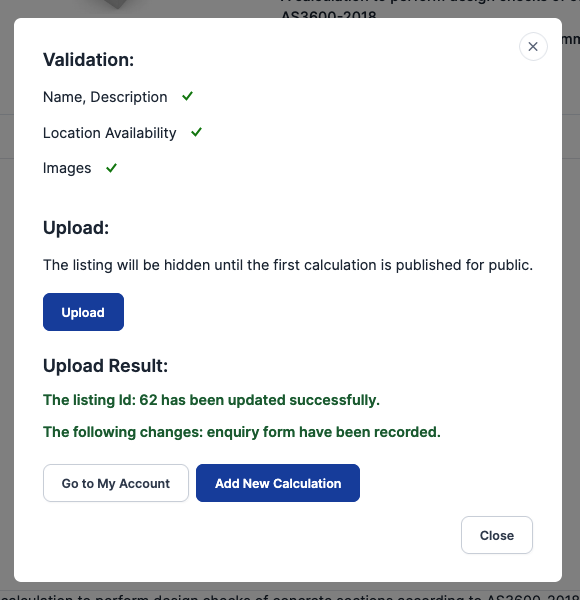Click the dimmed calculation description below the dialog
This screenshot has width=580, height=600.
290,597
